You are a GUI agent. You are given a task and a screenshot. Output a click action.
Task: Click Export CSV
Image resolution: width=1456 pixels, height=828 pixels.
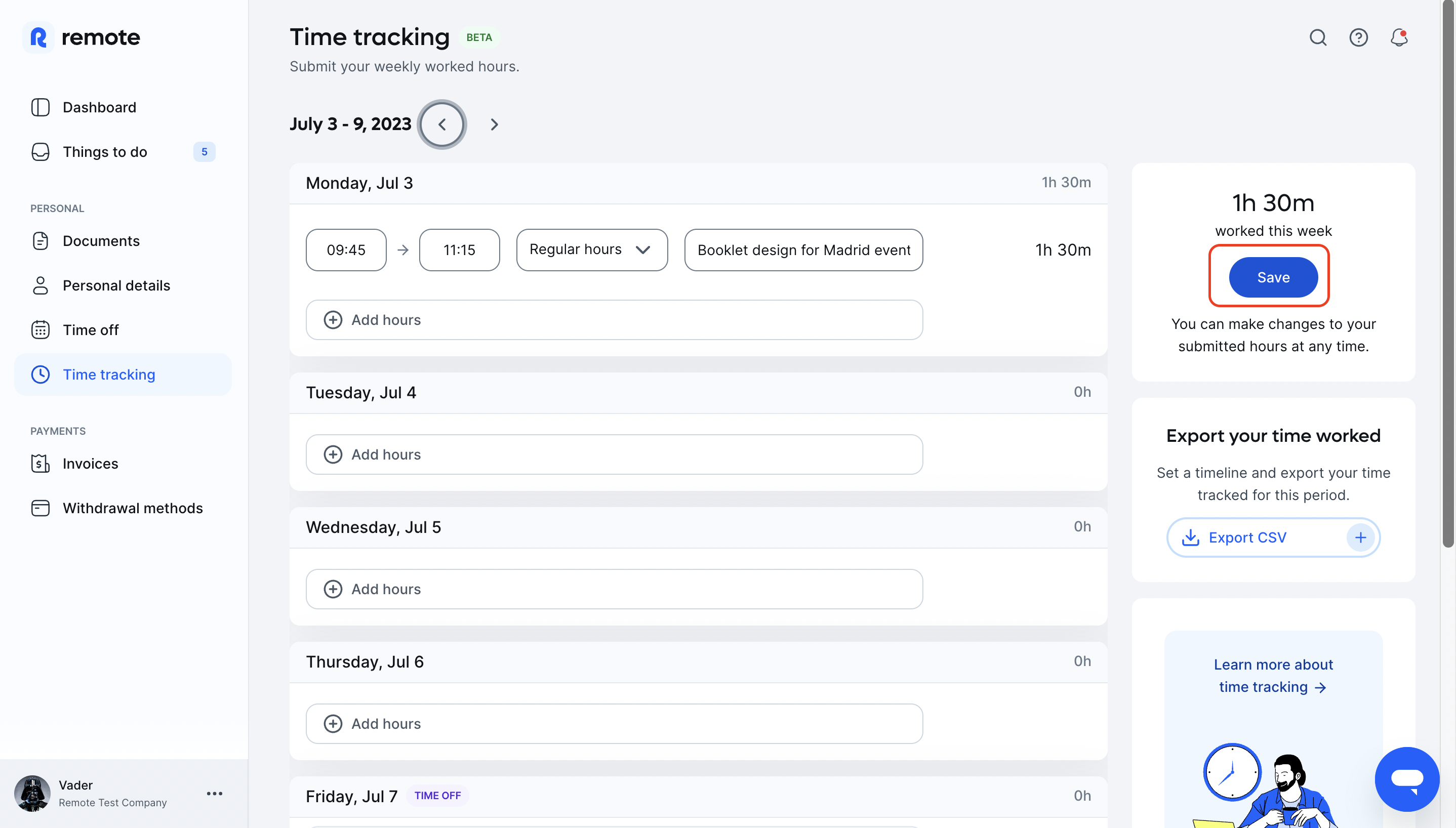click(1248, 537)
